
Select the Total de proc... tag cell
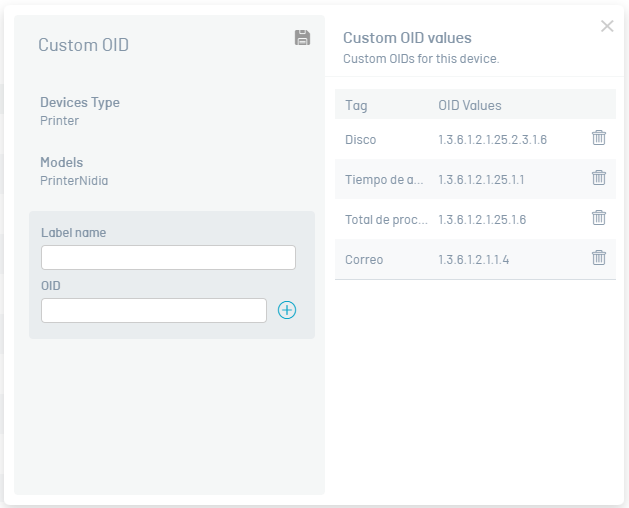tap(386, 219)
